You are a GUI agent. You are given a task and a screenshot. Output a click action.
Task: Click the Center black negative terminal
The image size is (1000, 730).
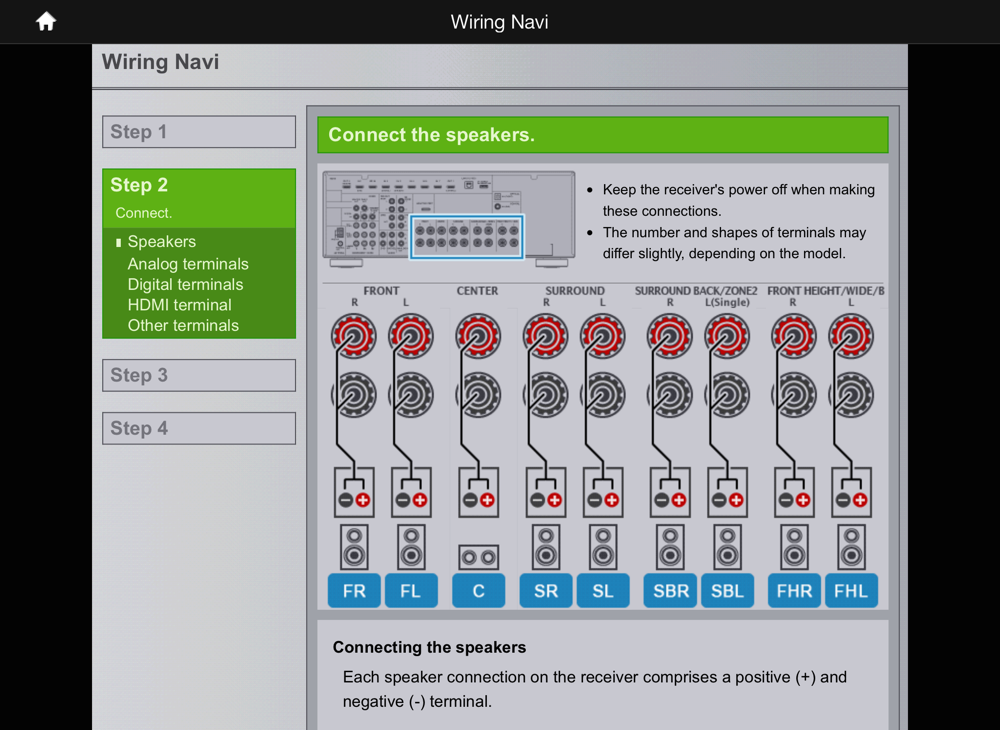(478, 395)
